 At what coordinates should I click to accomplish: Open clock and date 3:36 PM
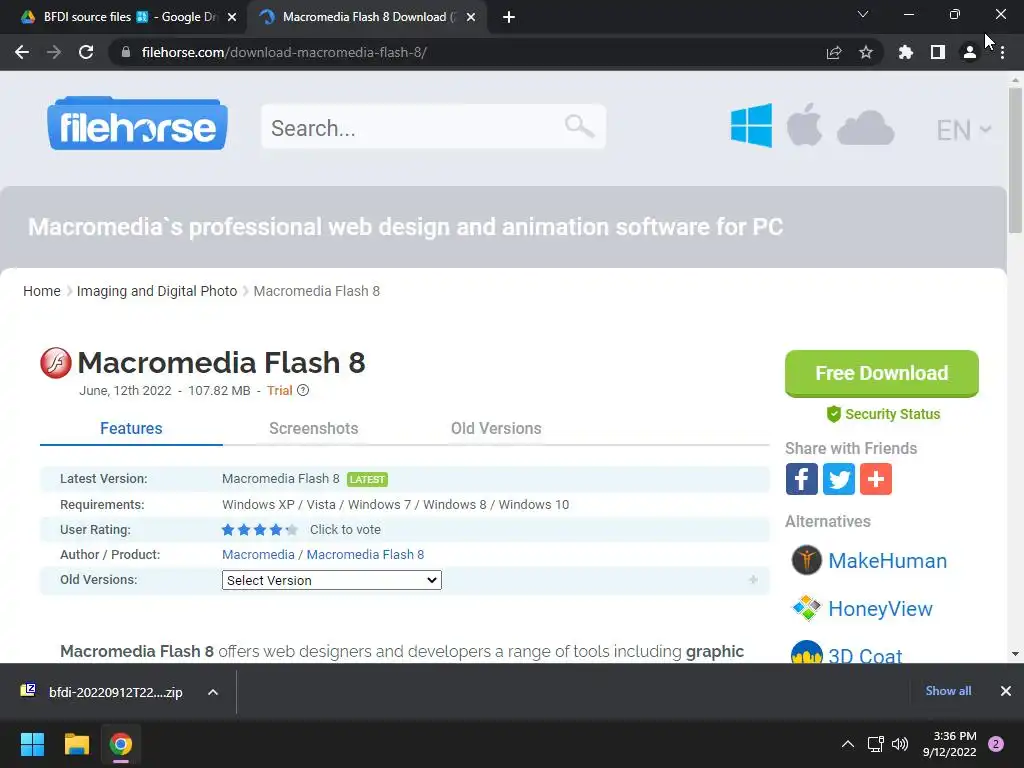click(950, 744)
